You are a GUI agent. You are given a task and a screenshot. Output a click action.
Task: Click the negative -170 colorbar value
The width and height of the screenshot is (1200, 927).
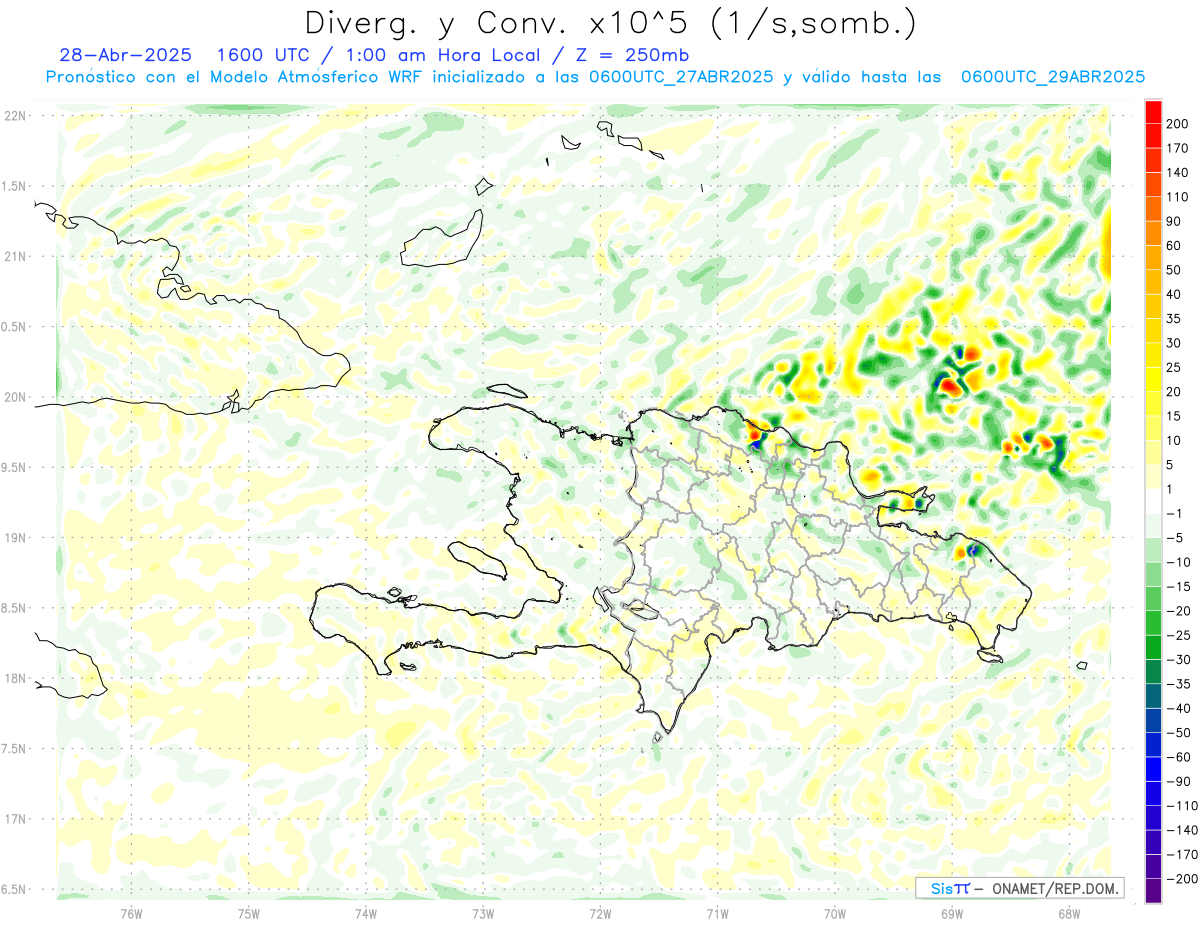tap(1181, 855)
